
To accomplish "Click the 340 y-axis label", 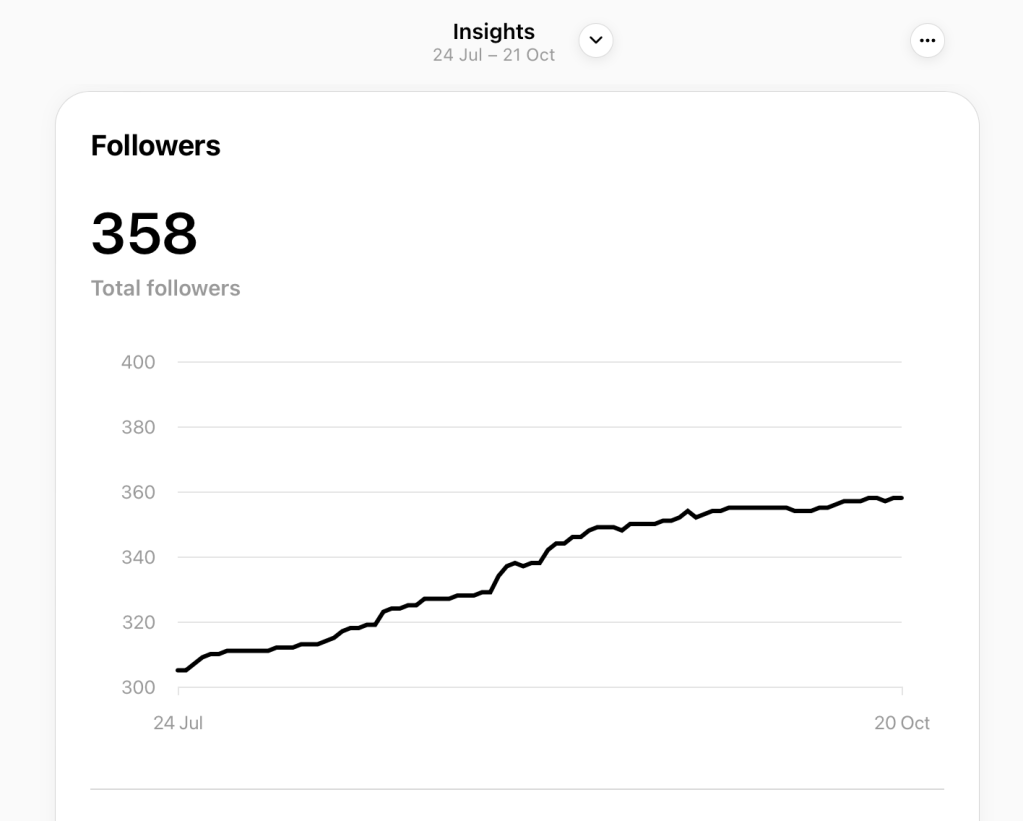I will (138, 557).
